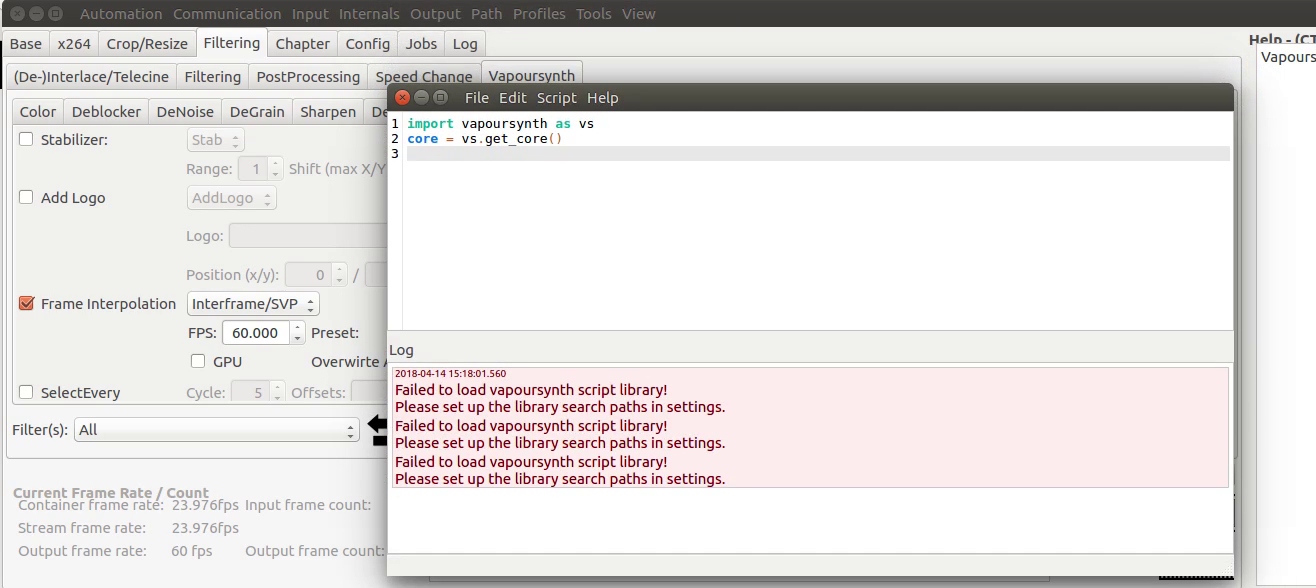Viewport: 1316px width, 588px height.
Task: Close the Vapoursynth script editor window
Action: point(402,98)
